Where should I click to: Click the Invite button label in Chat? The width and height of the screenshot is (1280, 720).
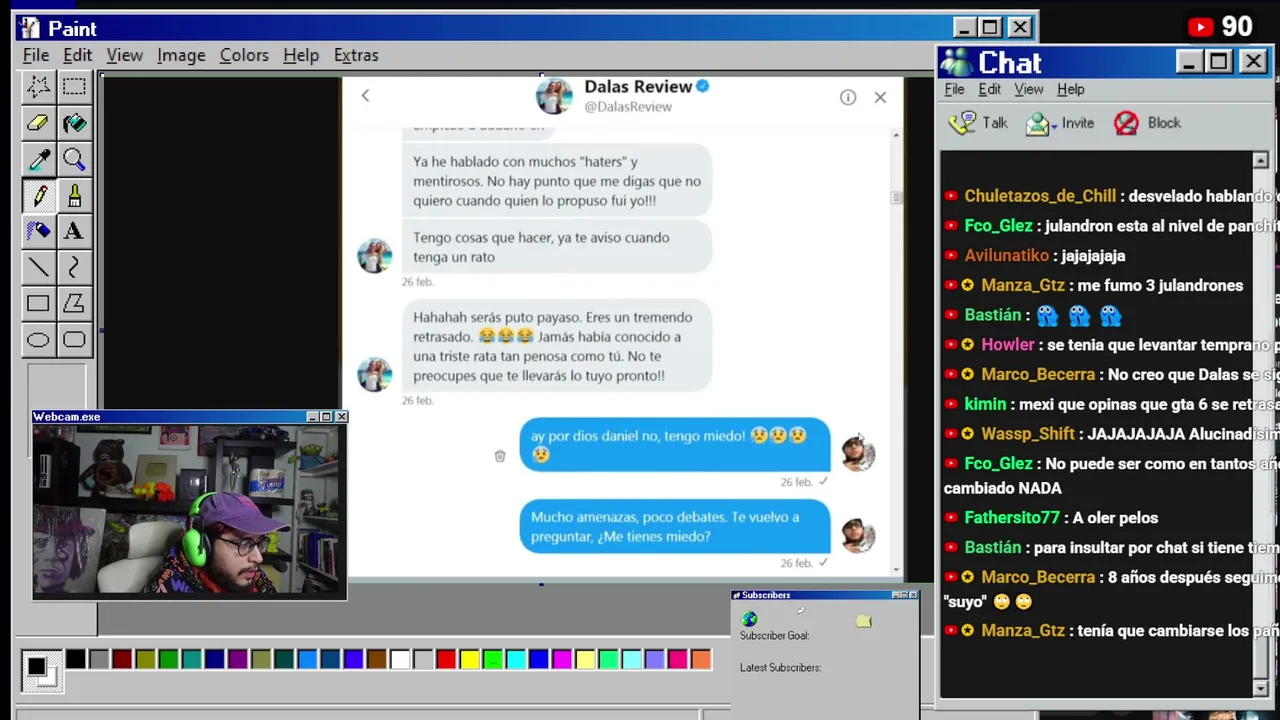coord(1078,123)
